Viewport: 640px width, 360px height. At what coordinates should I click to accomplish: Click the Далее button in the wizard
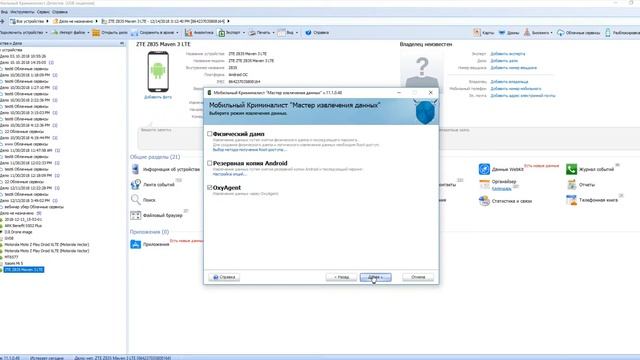click(x=376, y=277)
